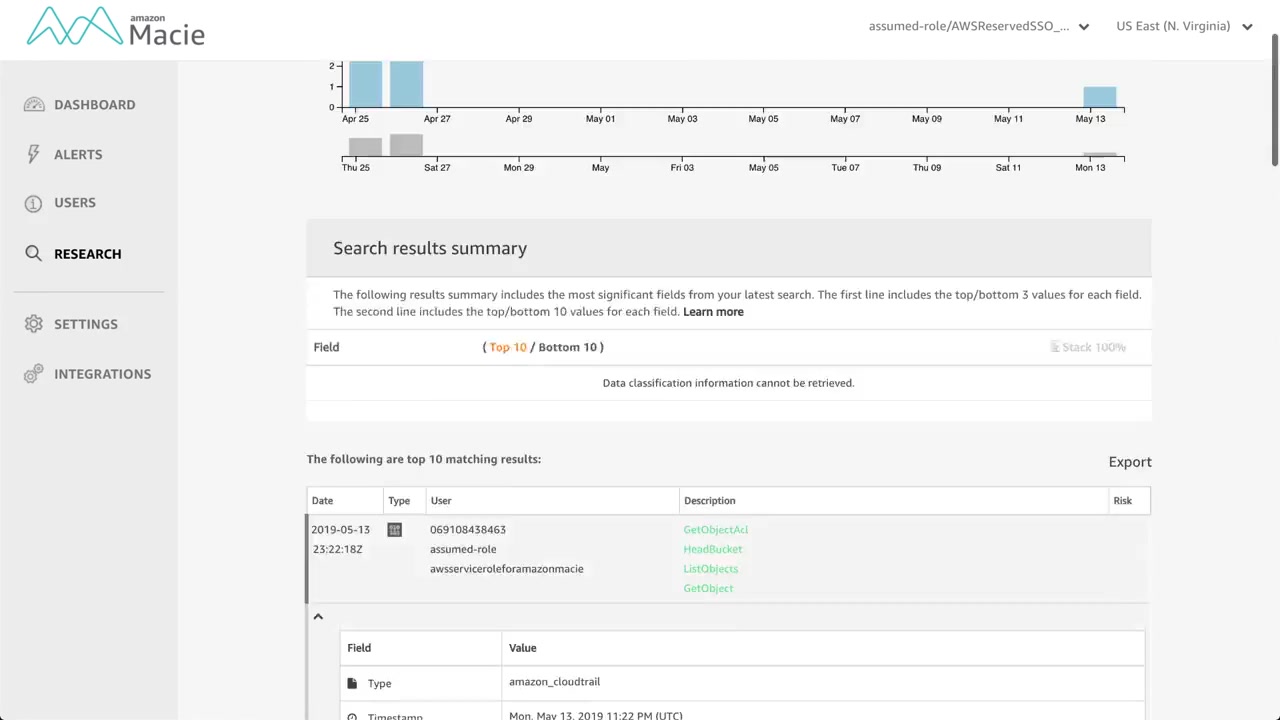Click the Export button

(x=1130, y=462)
